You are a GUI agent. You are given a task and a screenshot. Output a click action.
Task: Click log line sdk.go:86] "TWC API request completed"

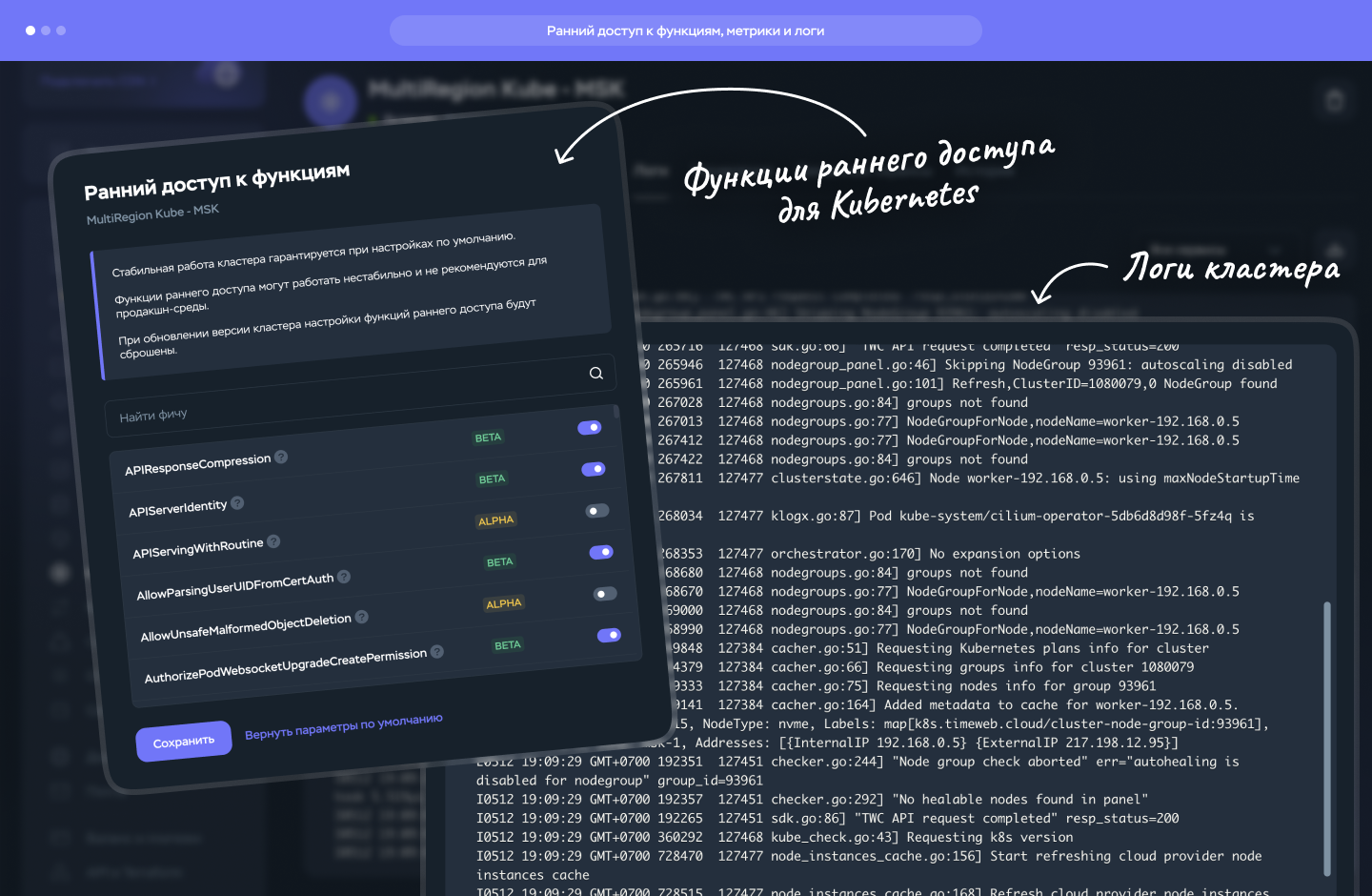(828, 818)
